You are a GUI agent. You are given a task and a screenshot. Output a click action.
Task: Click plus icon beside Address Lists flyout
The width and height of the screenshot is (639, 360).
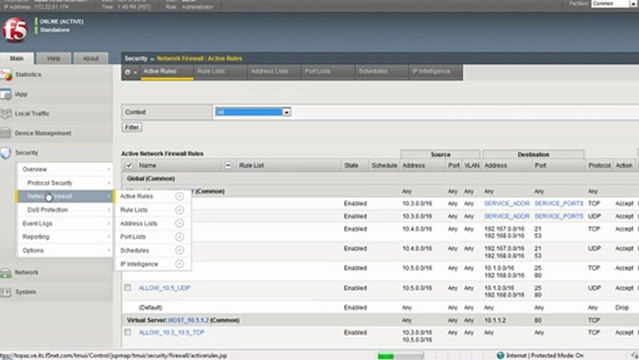[x=179, y=223]
